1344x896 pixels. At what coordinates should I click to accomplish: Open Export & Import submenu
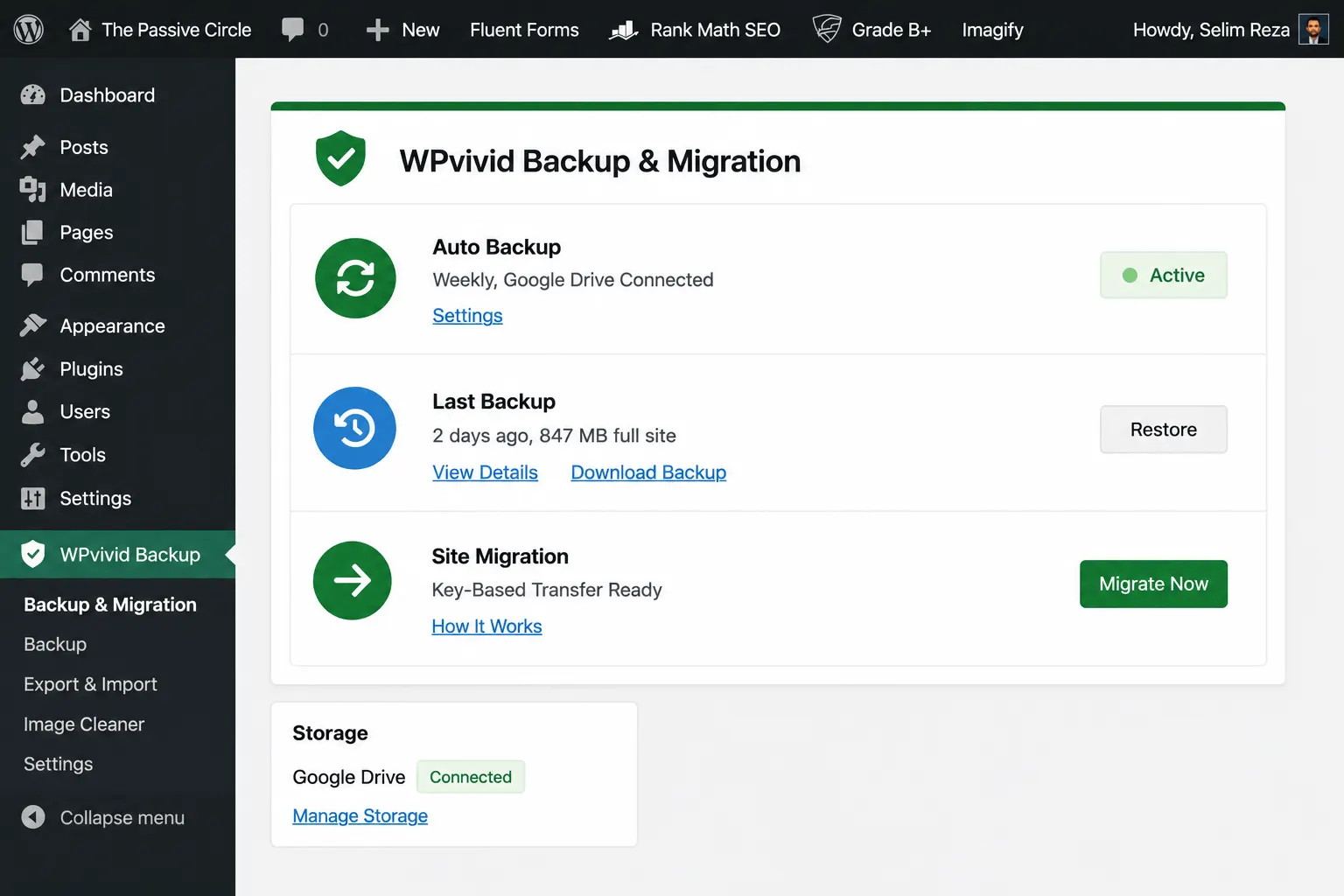click(x=91, y=684)
